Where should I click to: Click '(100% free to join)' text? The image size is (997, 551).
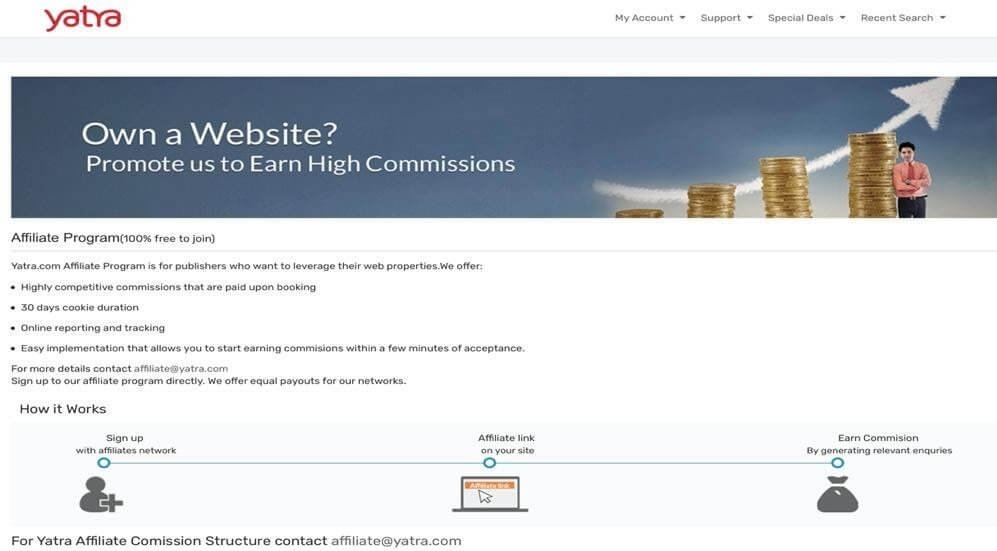click(167, 239)
